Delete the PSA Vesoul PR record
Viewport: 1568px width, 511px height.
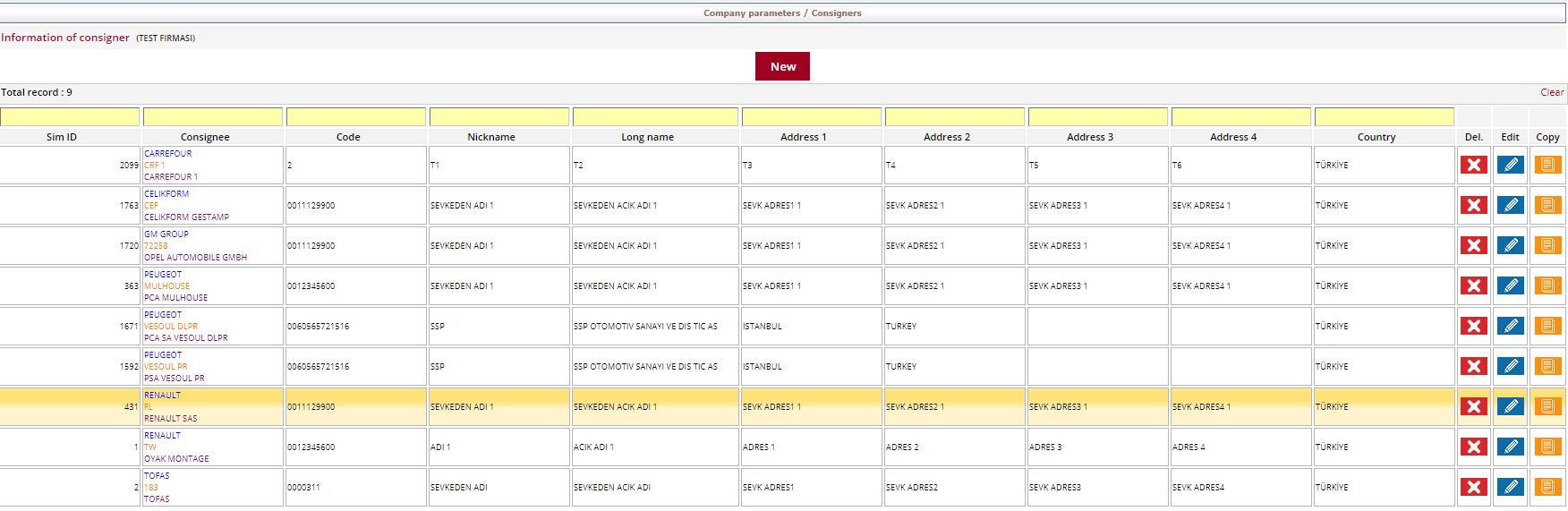1473,366
